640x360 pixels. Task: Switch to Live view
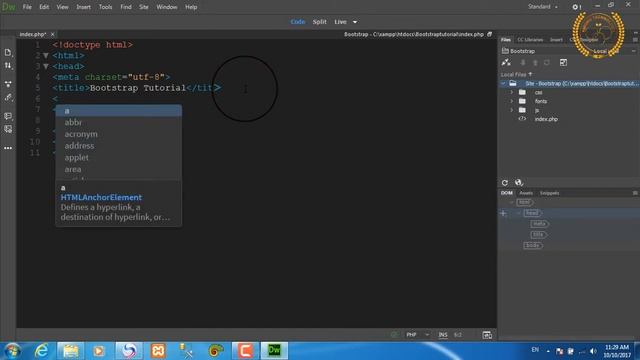340,22
